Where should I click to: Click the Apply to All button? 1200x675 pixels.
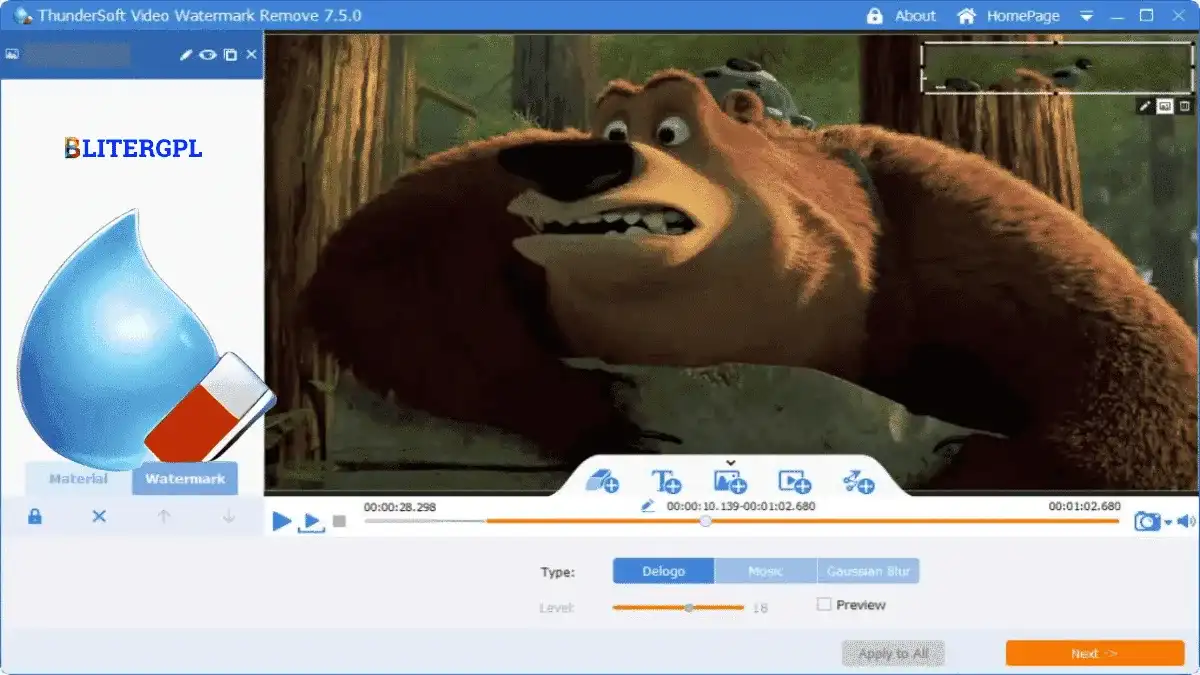pyautogui.click(x=893, y=653)
